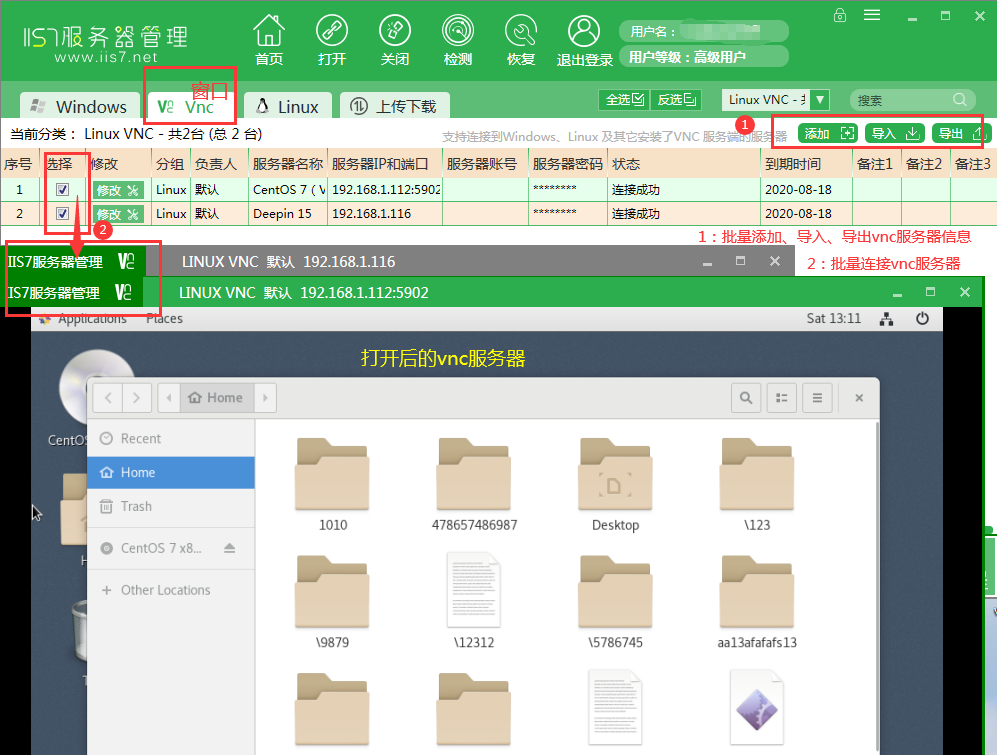Uncheck the Deepin 15 row checkbox
This screenshot has width=997, height=755.
click(x=62, y=214)
